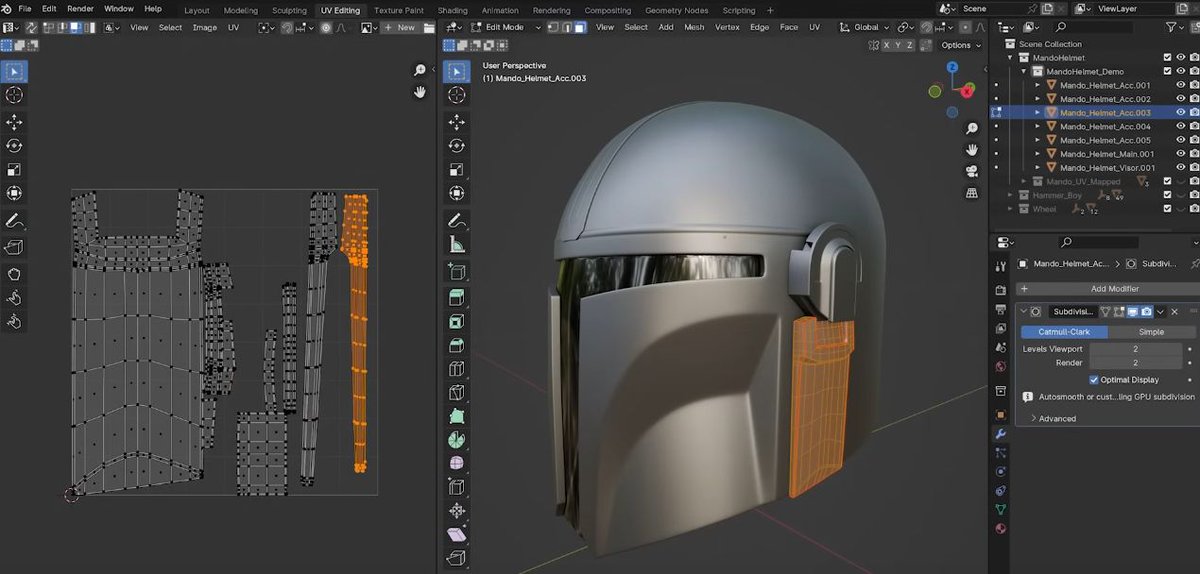This screenshot has height=574, width=1200.
Task: Open the Tool properties tab
Action: pos(1001,266)
